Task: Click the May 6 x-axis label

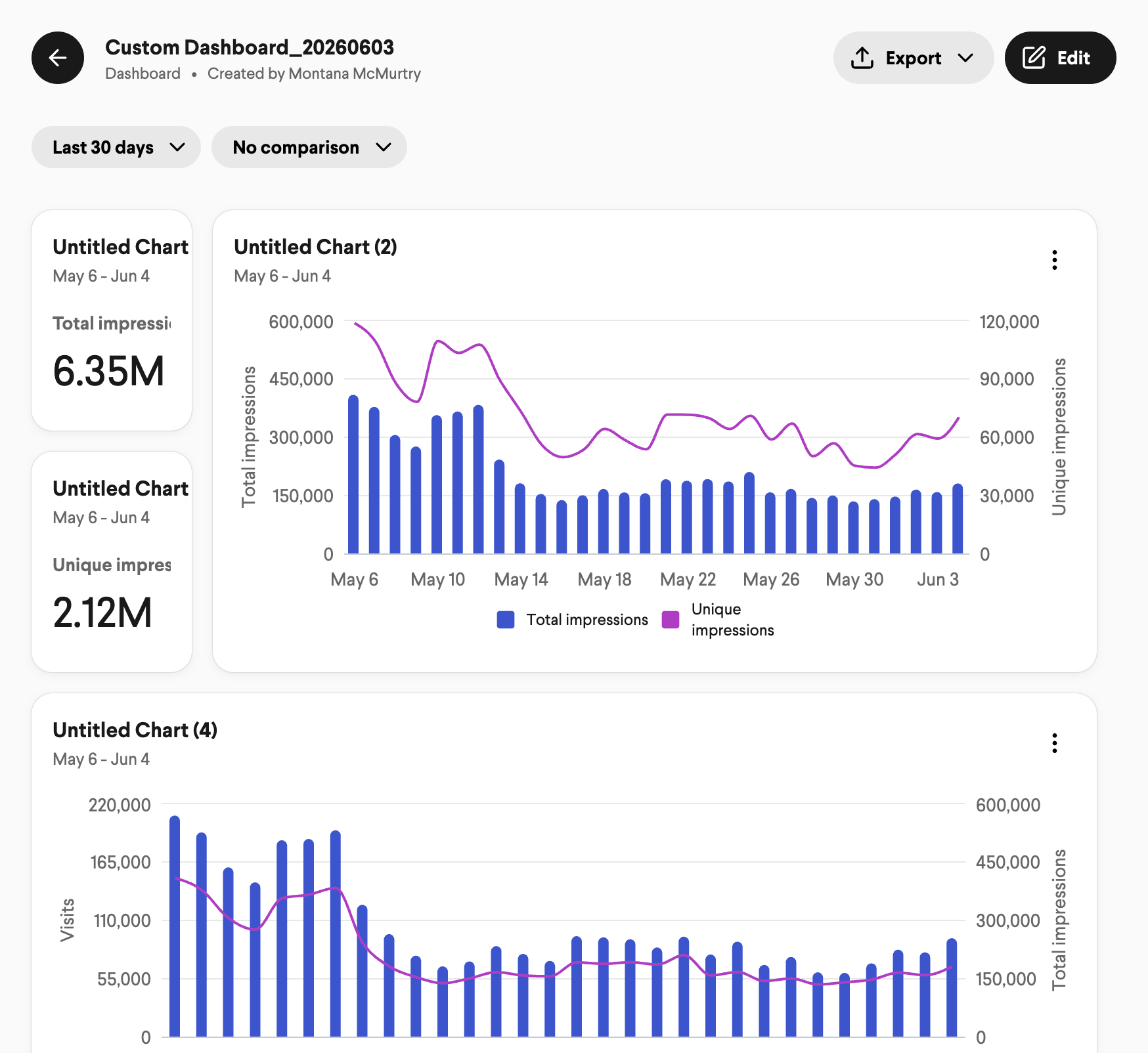Action: coord(354,579)
